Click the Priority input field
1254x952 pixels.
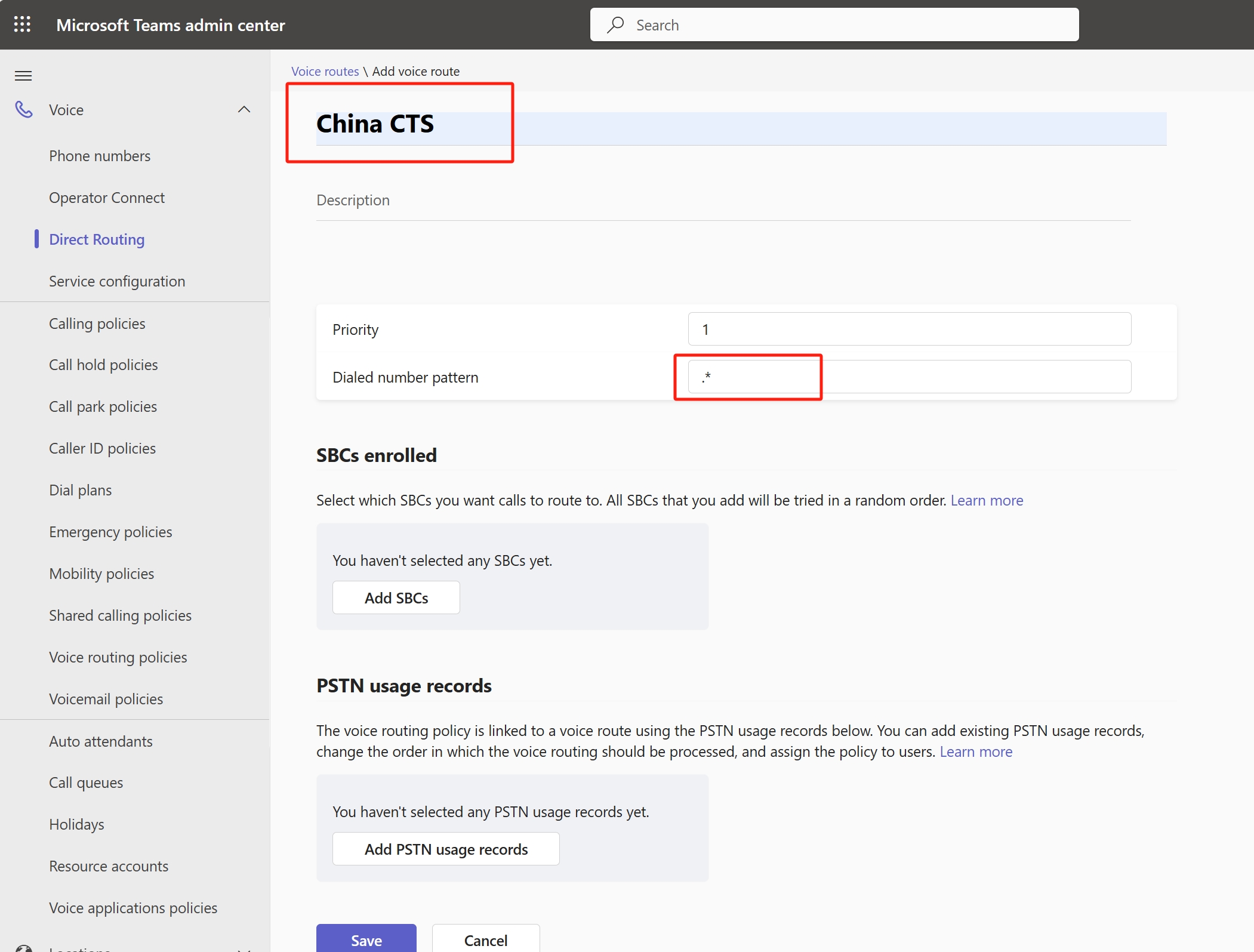point(909,329)
